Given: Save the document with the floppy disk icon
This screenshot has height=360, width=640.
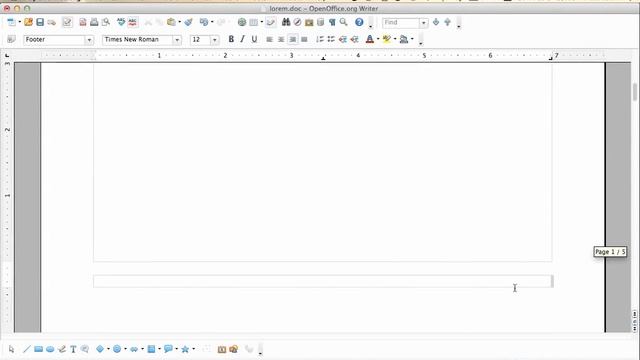Looking at the screenshot, I should tap(40, 22).
